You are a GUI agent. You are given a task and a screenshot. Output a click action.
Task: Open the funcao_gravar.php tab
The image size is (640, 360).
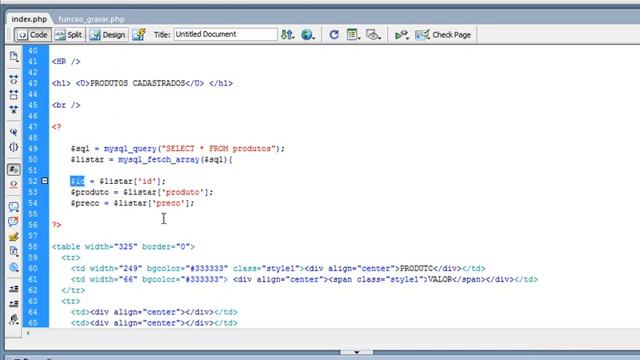click(x=91, y=19)
